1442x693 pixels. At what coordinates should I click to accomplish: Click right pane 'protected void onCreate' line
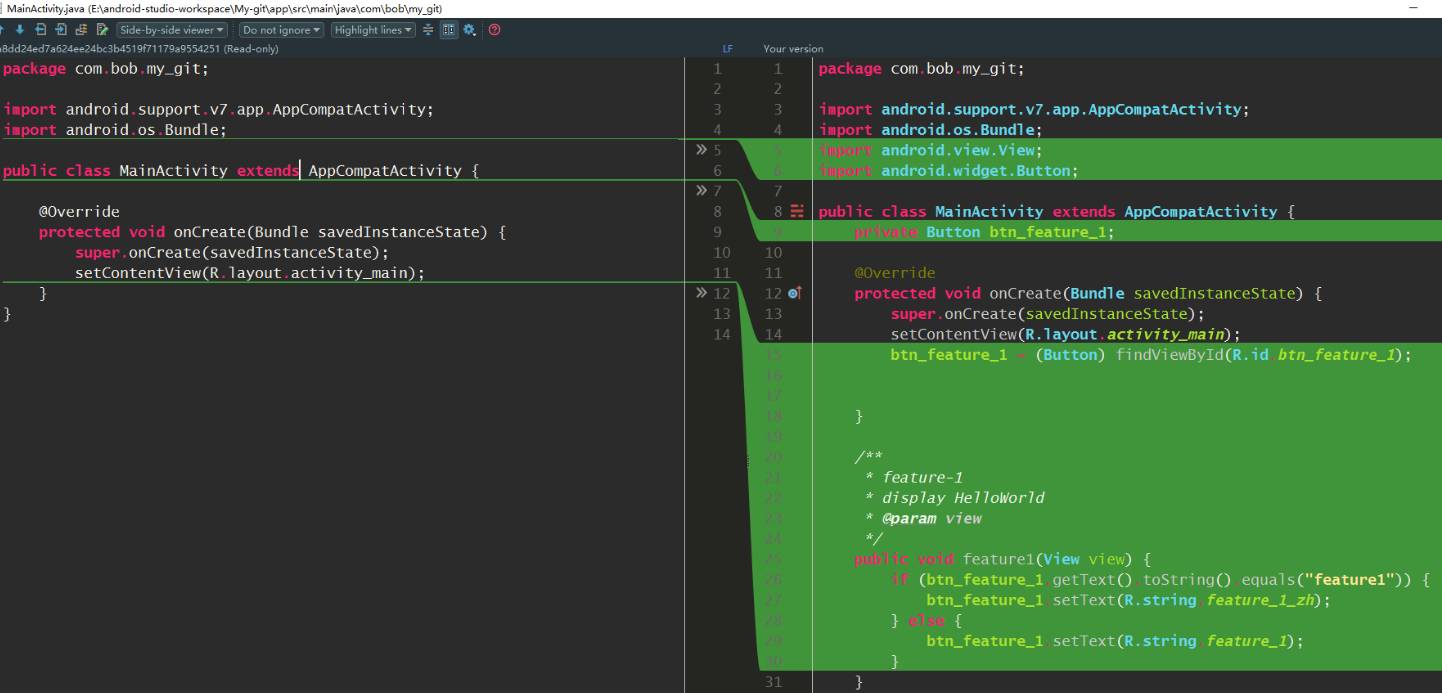coord(1088,294)
